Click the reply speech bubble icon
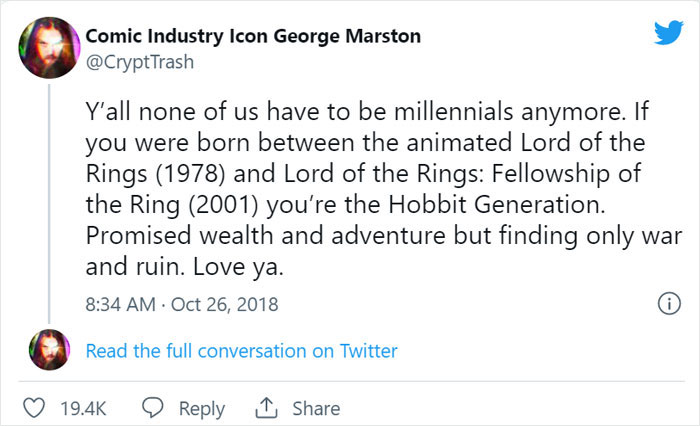Viewport: 700px width, 426px height. (x=153, y=408)
